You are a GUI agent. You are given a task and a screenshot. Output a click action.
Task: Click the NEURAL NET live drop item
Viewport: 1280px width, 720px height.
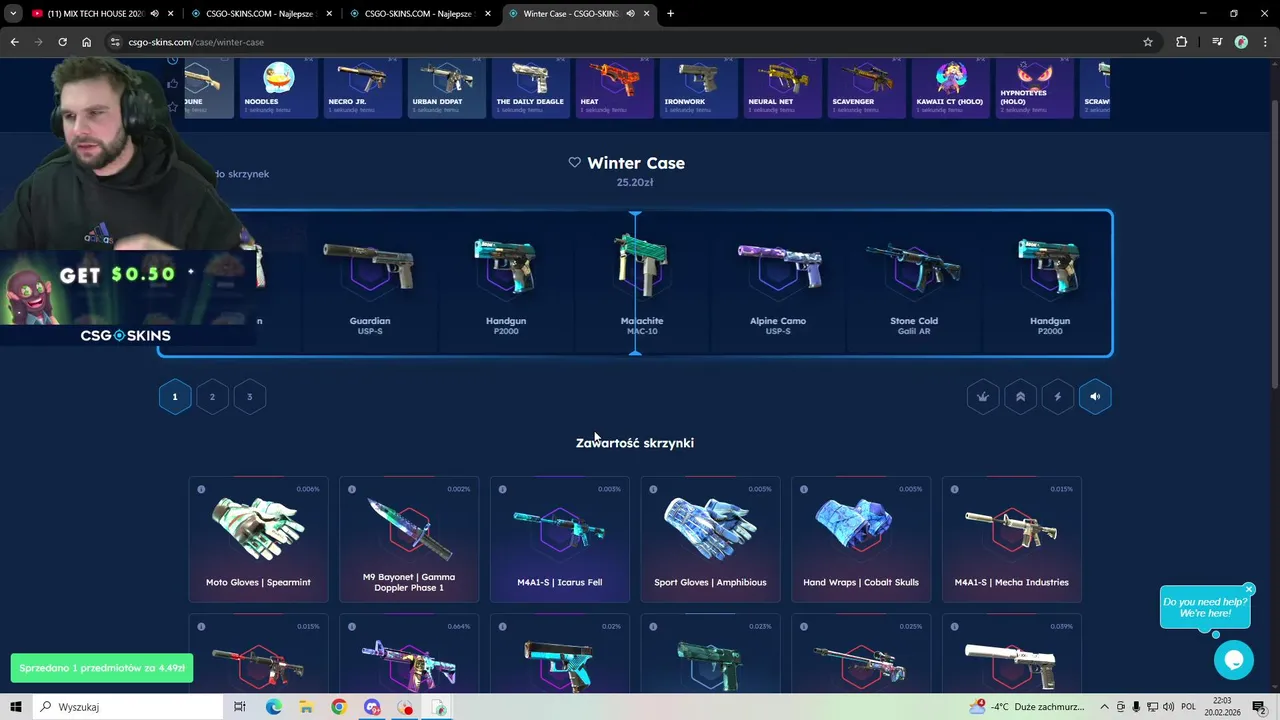[x=782, y=88]
